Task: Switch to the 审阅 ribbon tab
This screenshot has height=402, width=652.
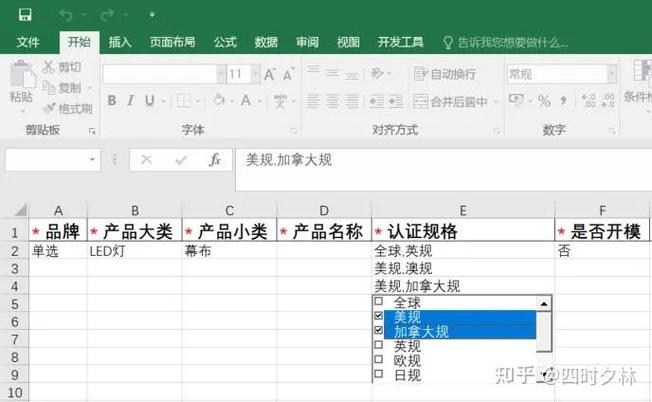Action: click(x=307, y=42)
